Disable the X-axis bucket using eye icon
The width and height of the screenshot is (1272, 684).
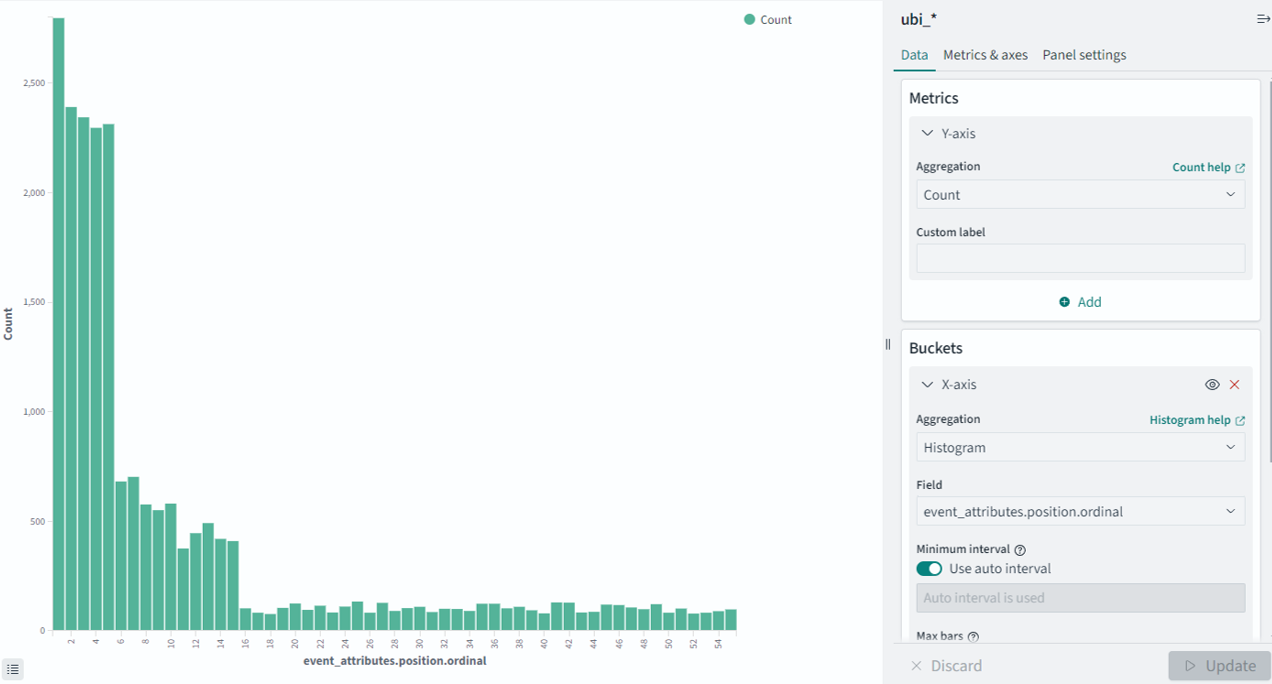click(1212, 385)
